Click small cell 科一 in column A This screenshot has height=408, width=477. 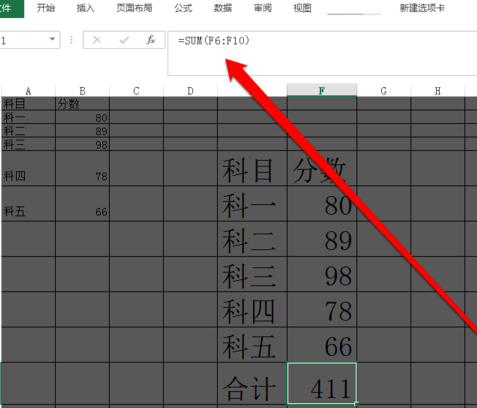coord(28,117)
